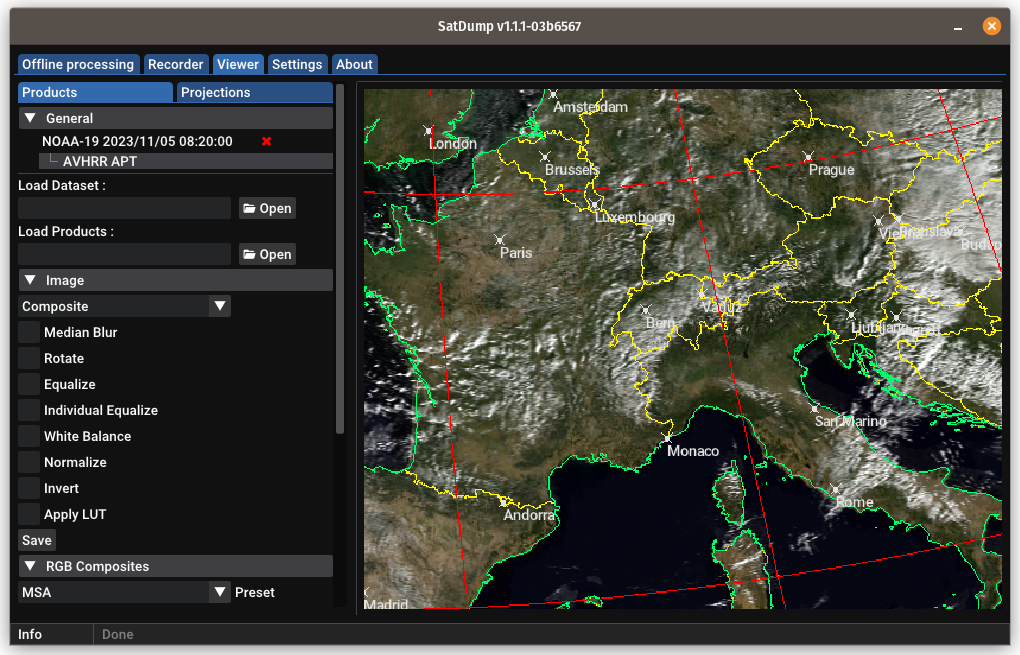Screen dimensions: 1020x655
Task: Select the AVHRR APT product
Action: click(x=186, y=161)
